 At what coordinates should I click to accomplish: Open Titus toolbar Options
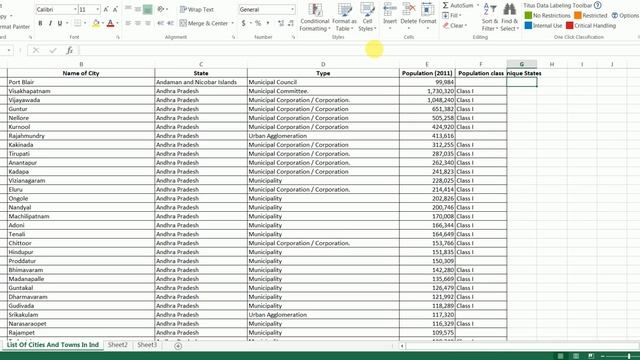tap(625, 16)
